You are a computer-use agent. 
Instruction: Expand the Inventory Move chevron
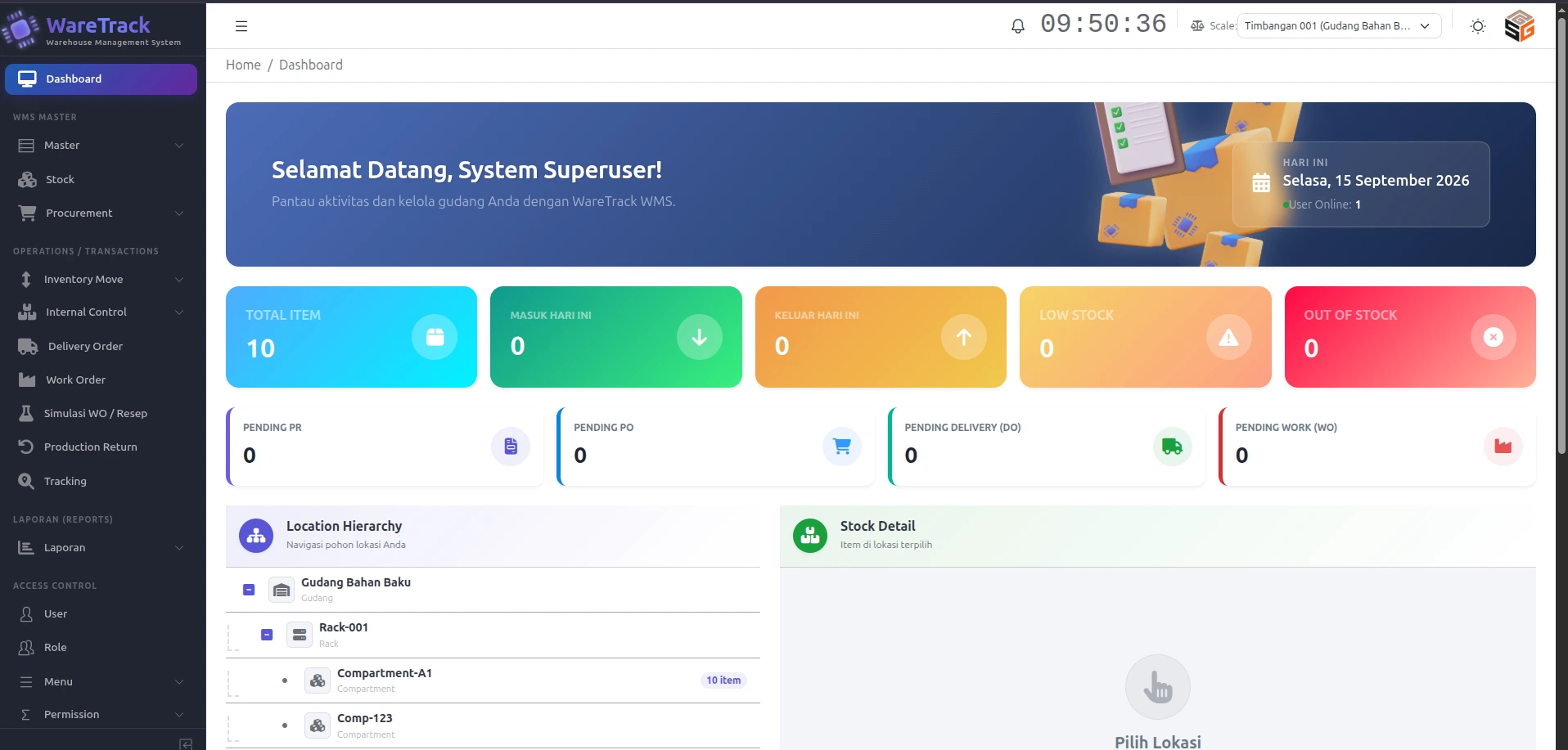pyautogui.click(x=179, y=280)
